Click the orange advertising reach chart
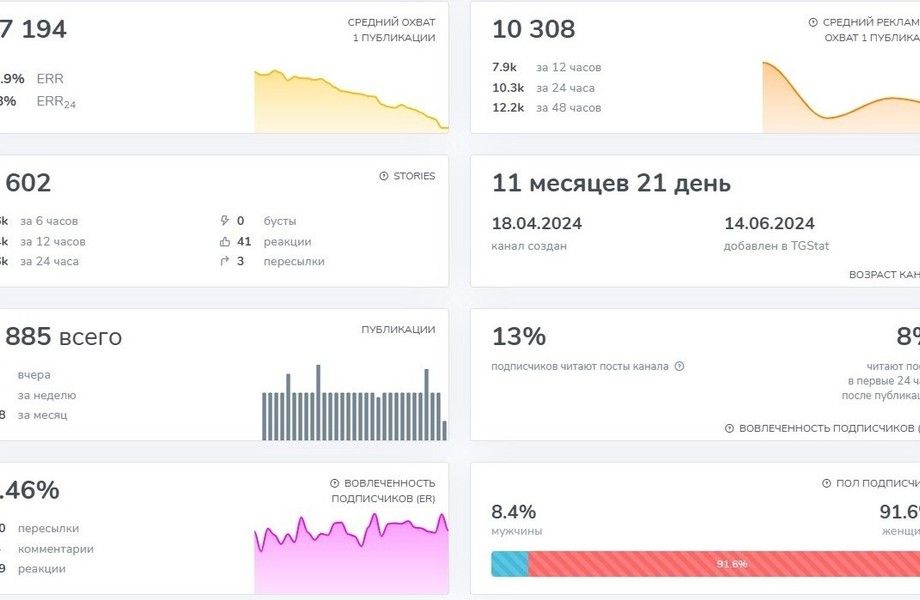Image resolution: width=920 pixels, height=600 pixels. click(x=841, y=97)
